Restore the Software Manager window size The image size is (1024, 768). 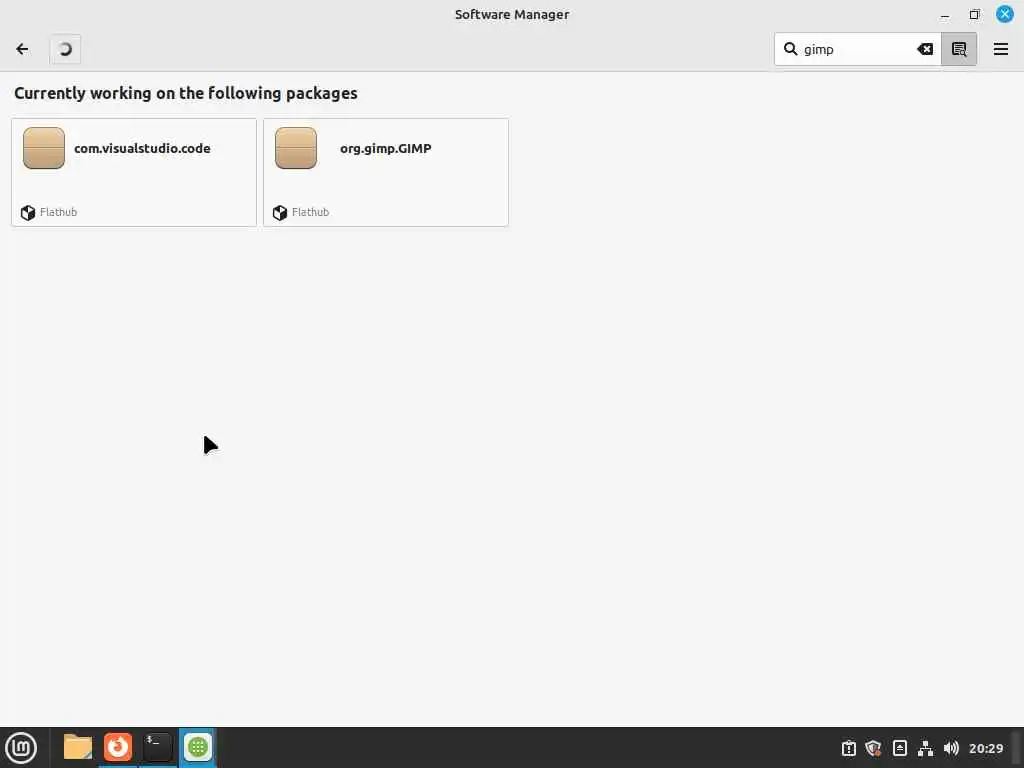pos(974,14)
